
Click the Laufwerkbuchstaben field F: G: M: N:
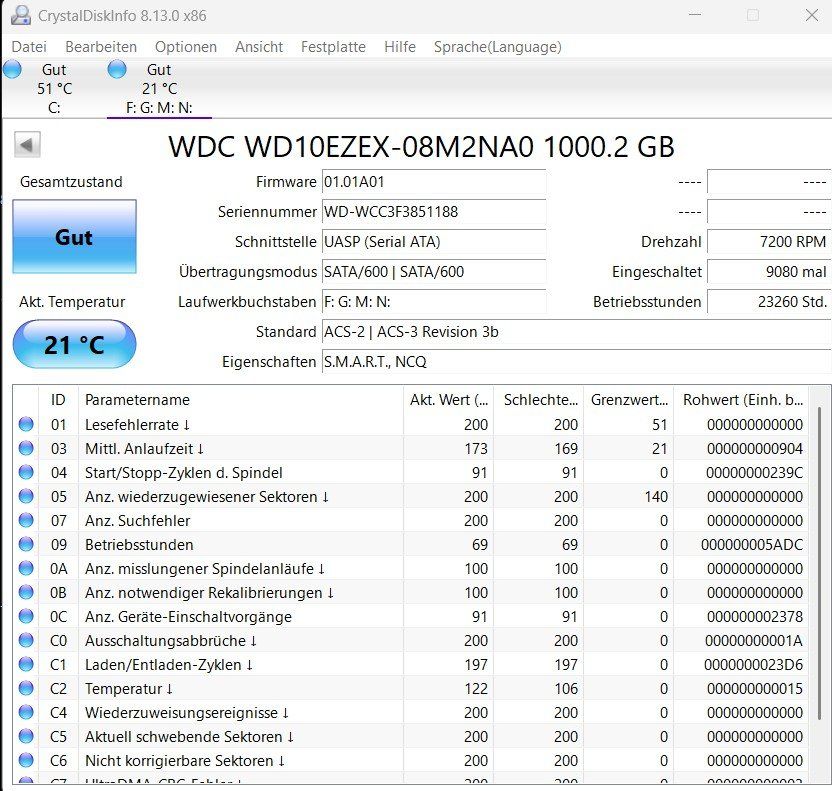[x=434, y=302]
